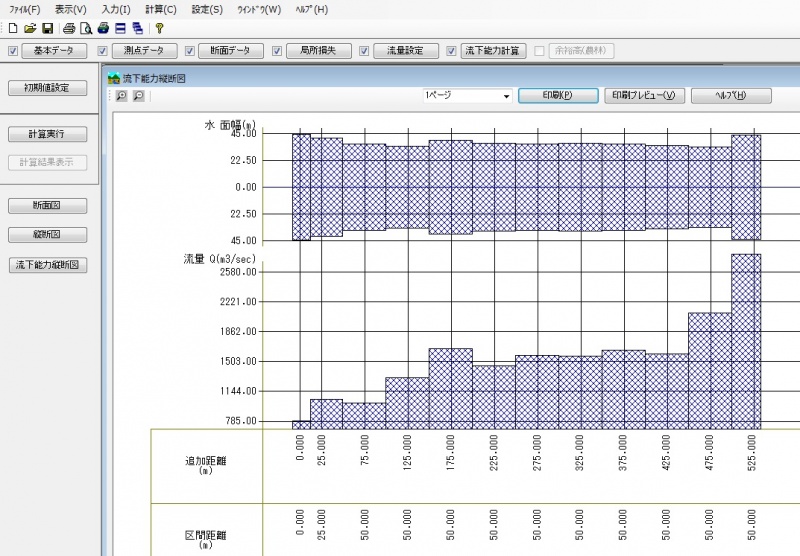Open print preview magnifier page icon

[86, 29]
